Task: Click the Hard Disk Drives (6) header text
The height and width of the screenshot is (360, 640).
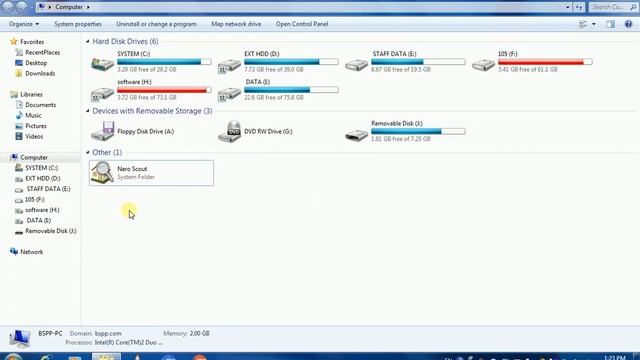Action: pos(125,41)
